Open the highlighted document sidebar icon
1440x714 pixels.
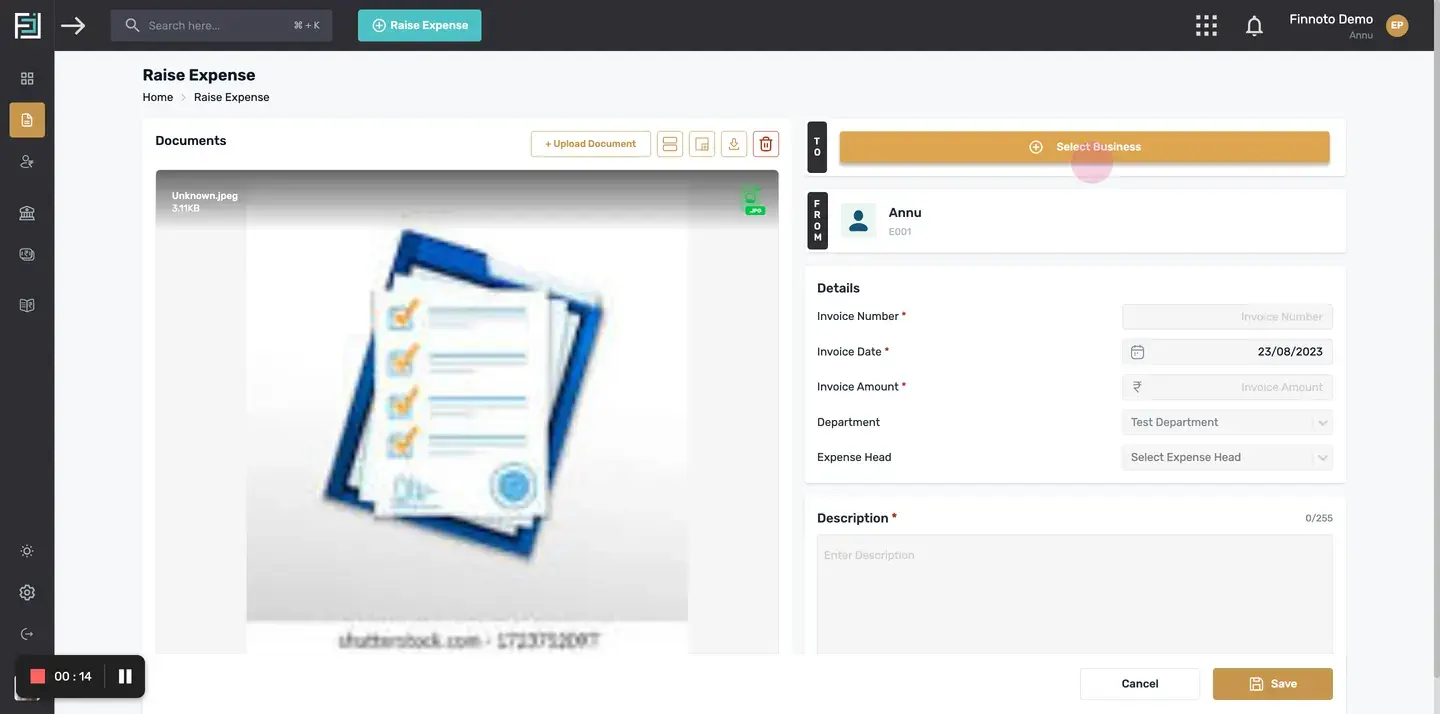coord(27,120)
